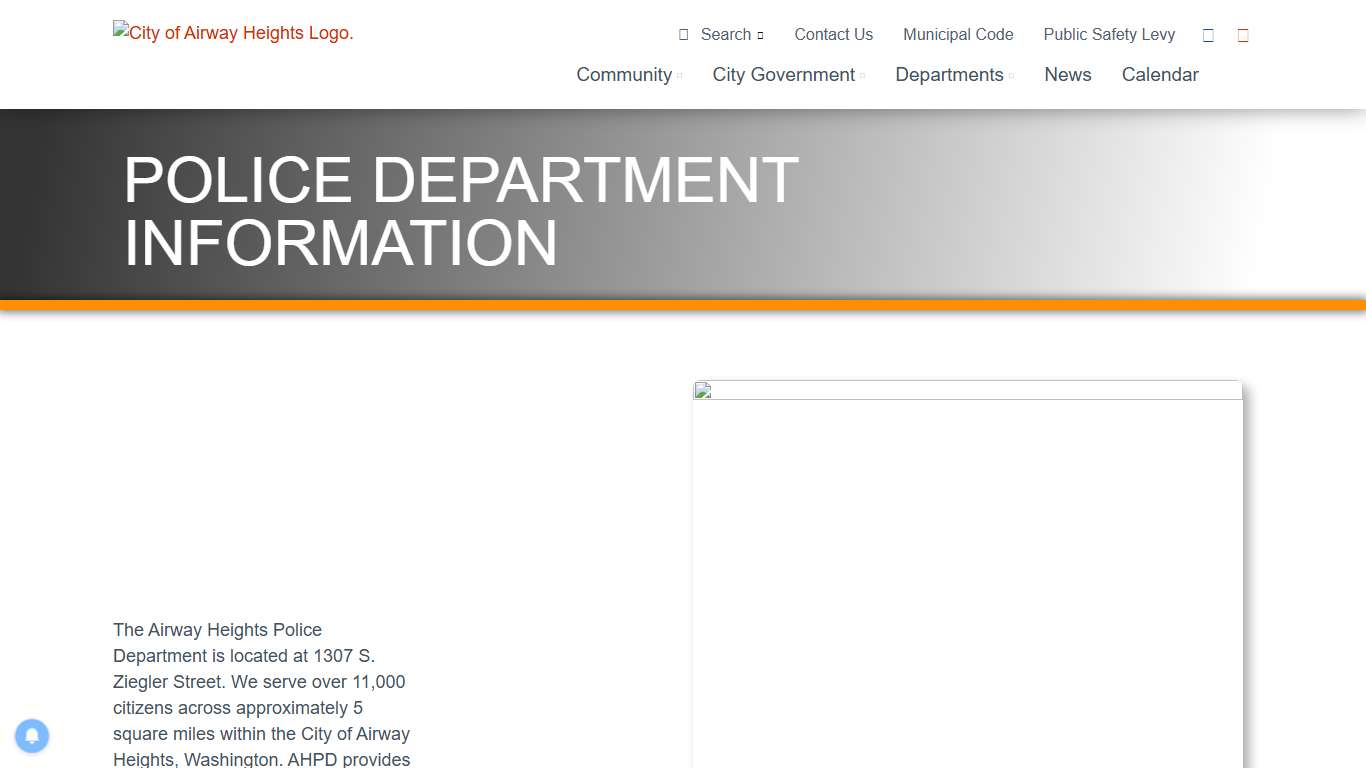1366x768 pixels.
Task: Click the Contact Us link
Action: pyautogui.click(x=833, y=34)
